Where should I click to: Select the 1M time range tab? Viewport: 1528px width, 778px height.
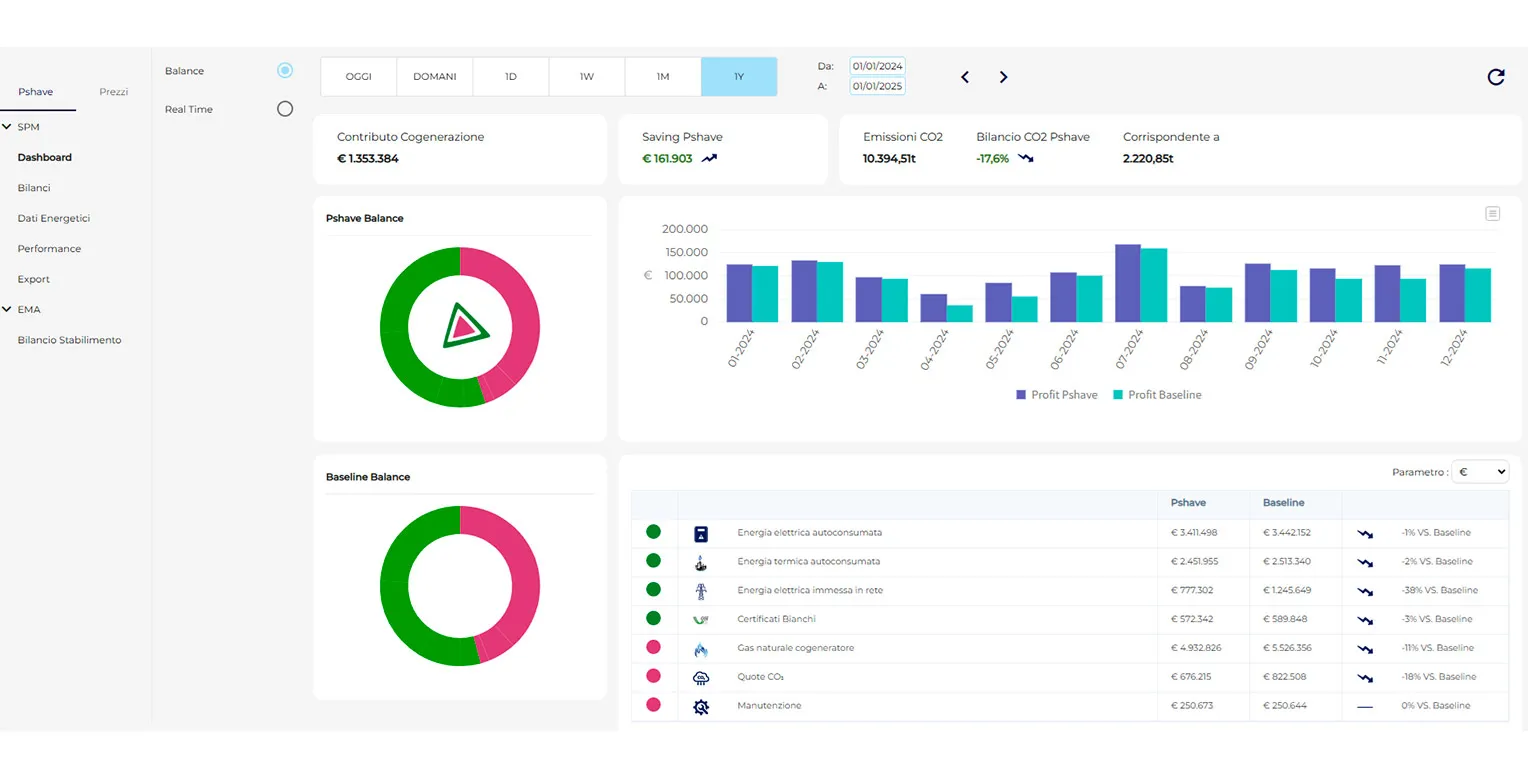point(662,77)
